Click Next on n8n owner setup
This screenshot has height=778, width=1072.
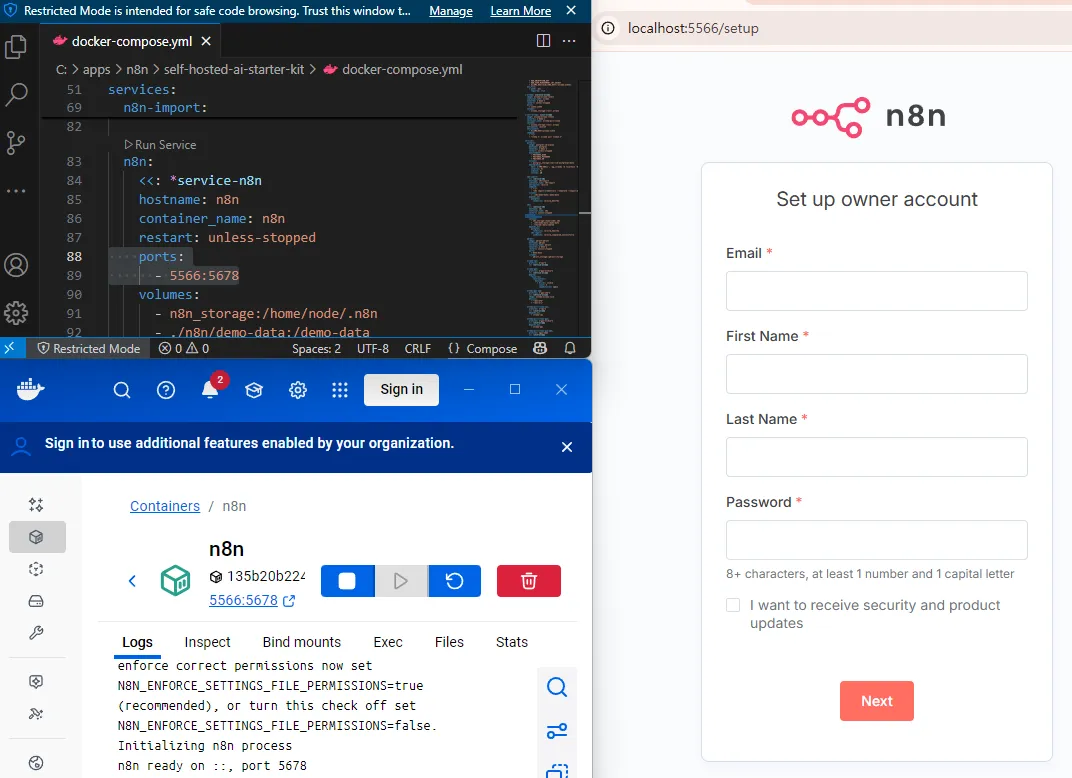tap(876, 701)
